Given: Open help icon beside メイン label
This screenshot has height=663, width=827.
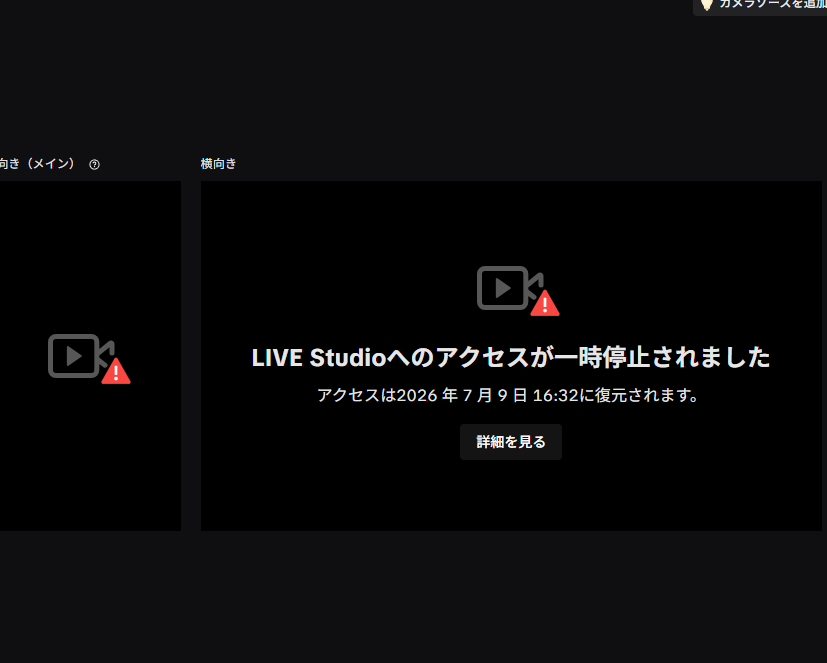Looking at the screenshot, I should [94, 165].
